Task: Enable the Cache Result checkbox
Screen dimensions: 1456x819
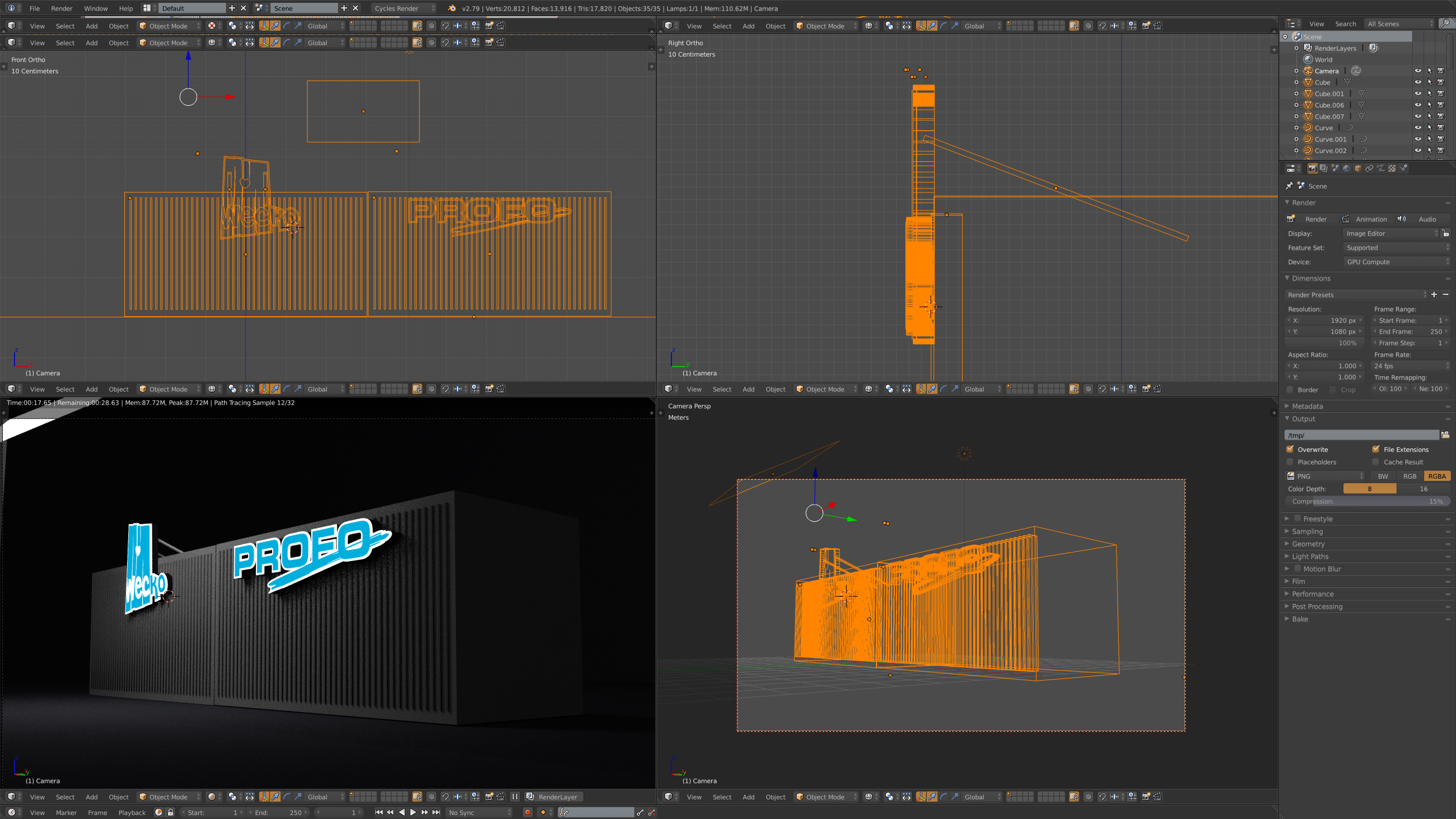Action: (x=1376, y=462)
